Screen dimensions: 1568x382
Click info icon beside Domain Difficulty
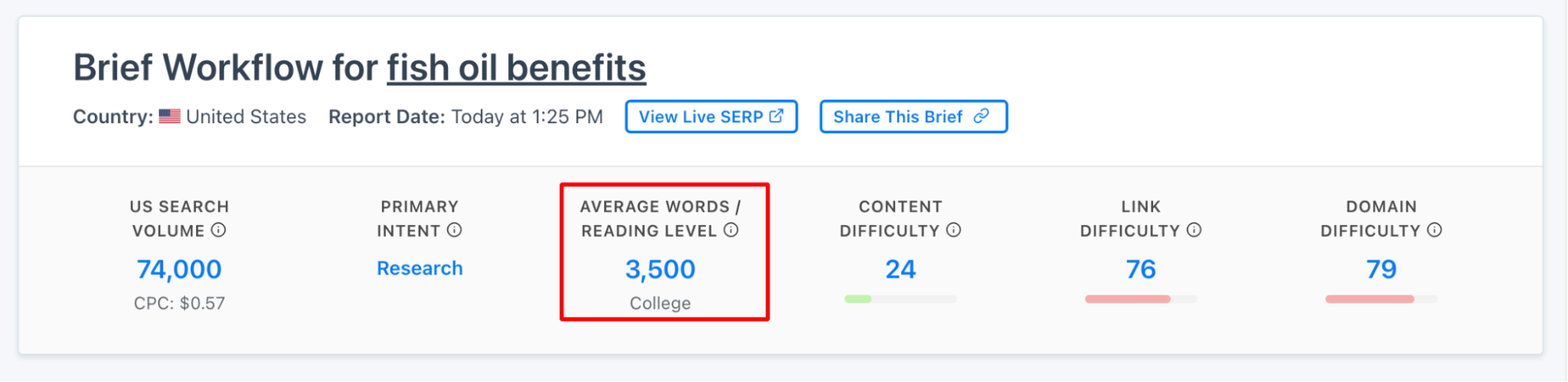click(x=1435, y=230)
